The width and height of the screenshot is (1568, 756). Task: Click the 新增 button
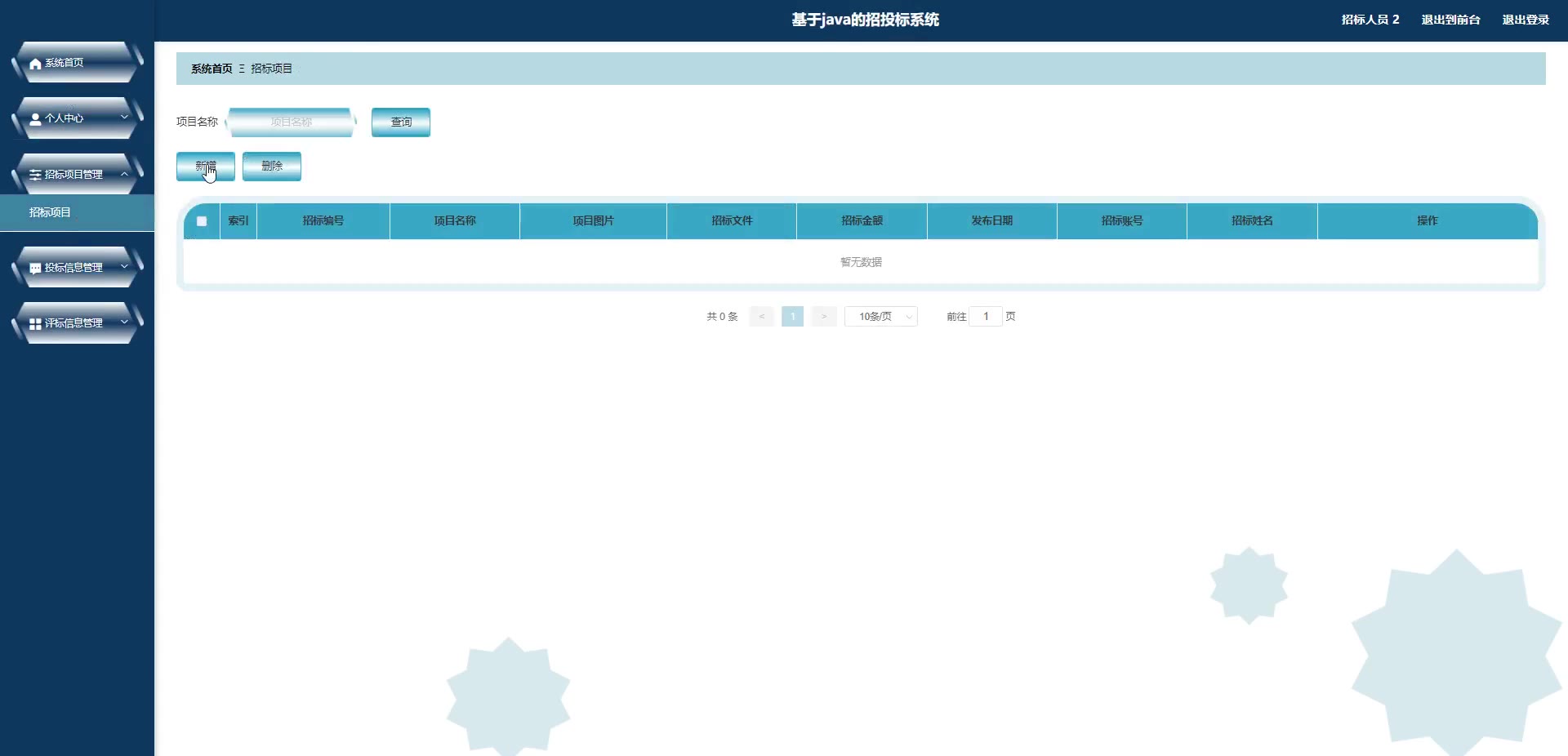pos(206,167)
